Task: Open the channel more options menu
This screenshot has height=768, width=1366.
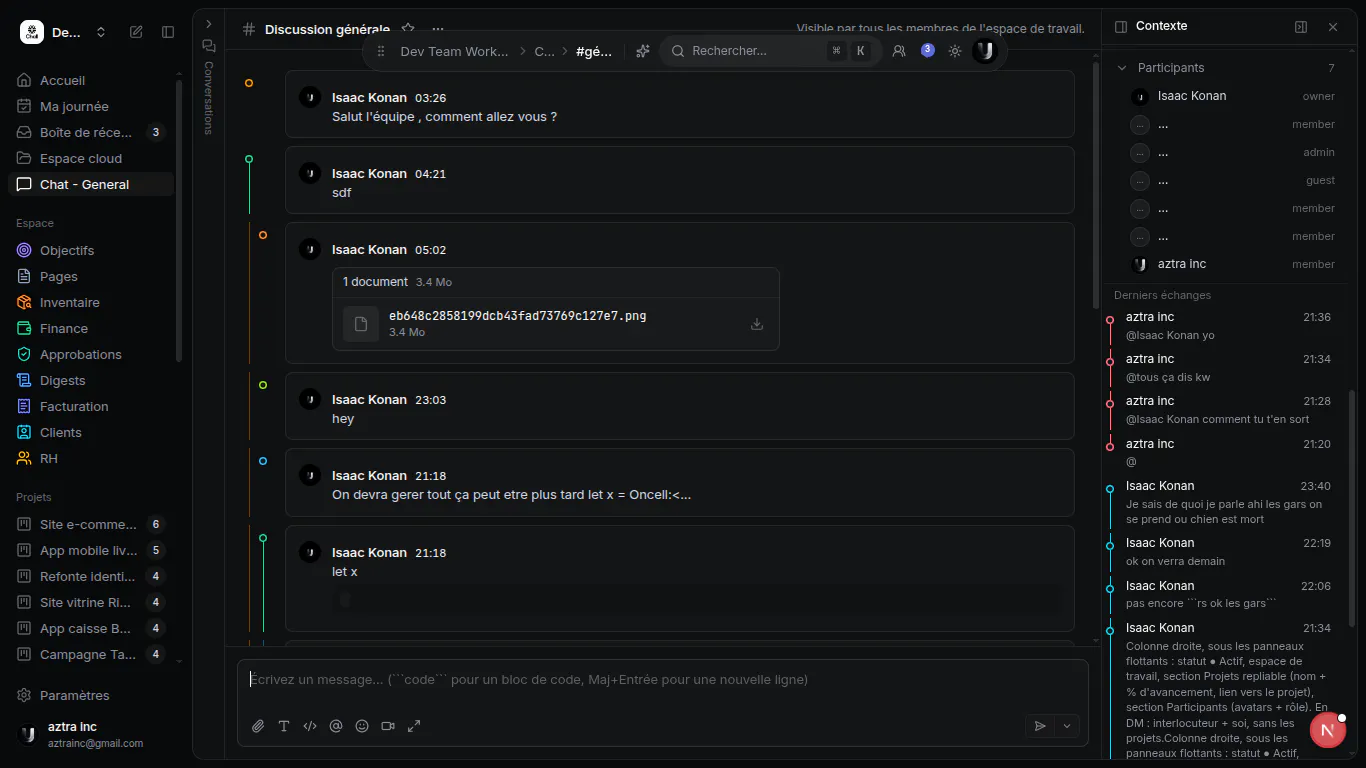Action: 438,29
